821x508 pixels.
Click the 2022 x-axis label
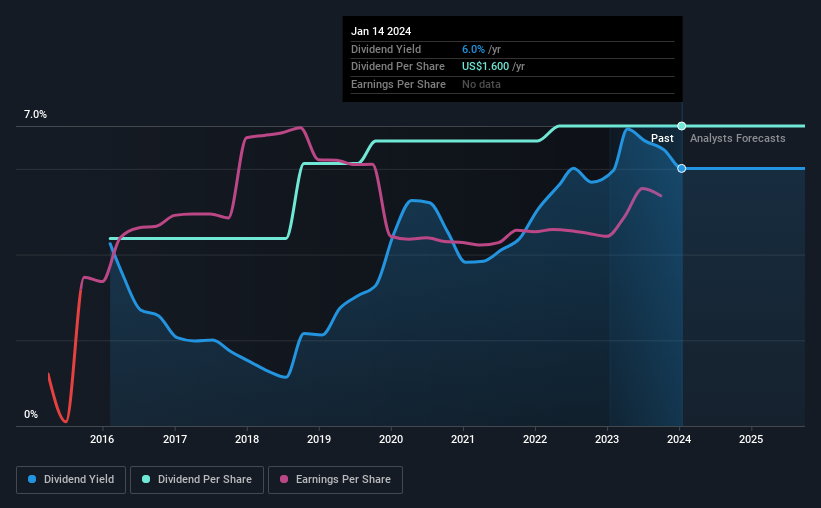pos(535,439)
